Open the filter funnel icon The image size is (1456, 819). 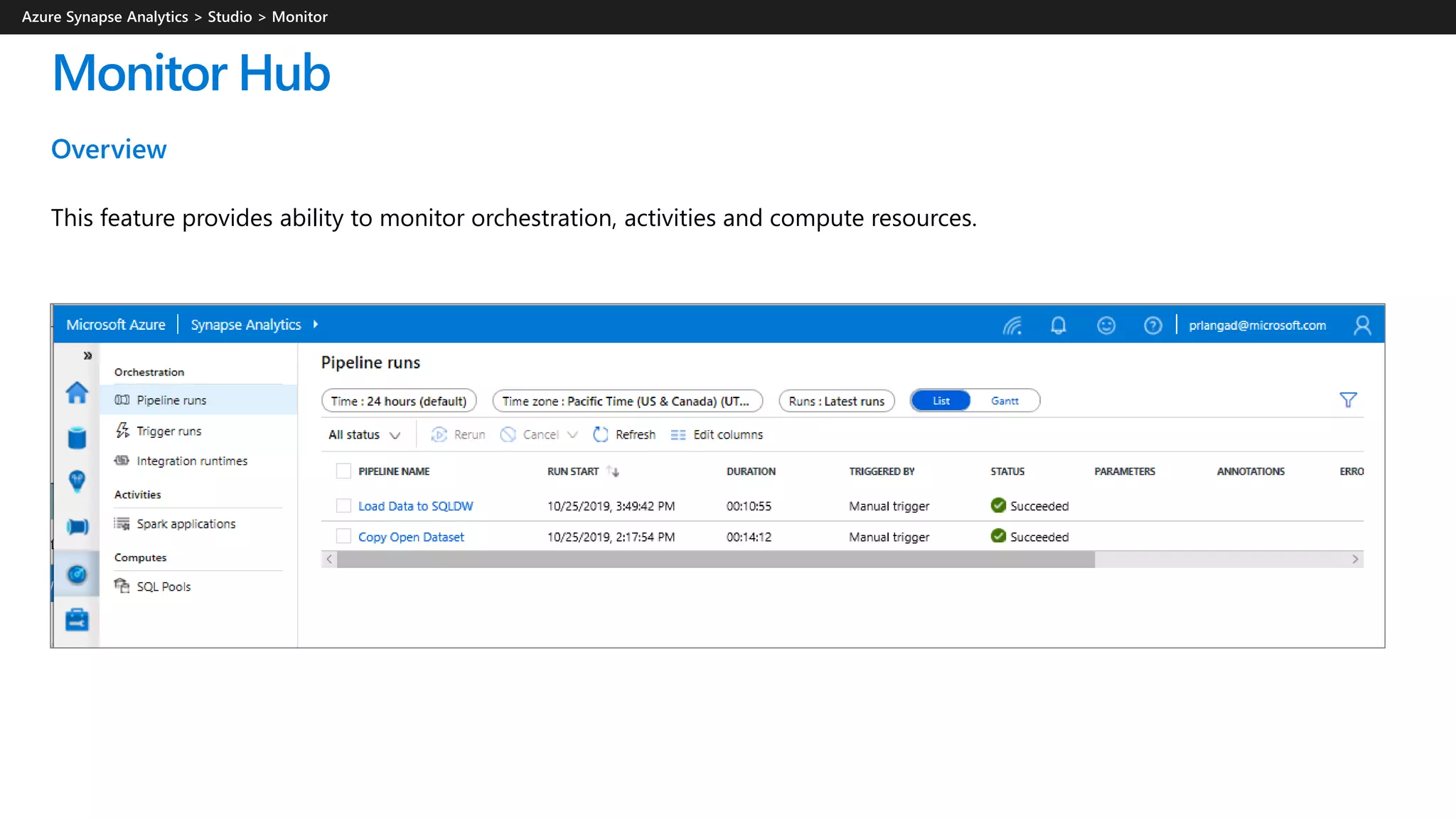click(x=1348, y=400)
